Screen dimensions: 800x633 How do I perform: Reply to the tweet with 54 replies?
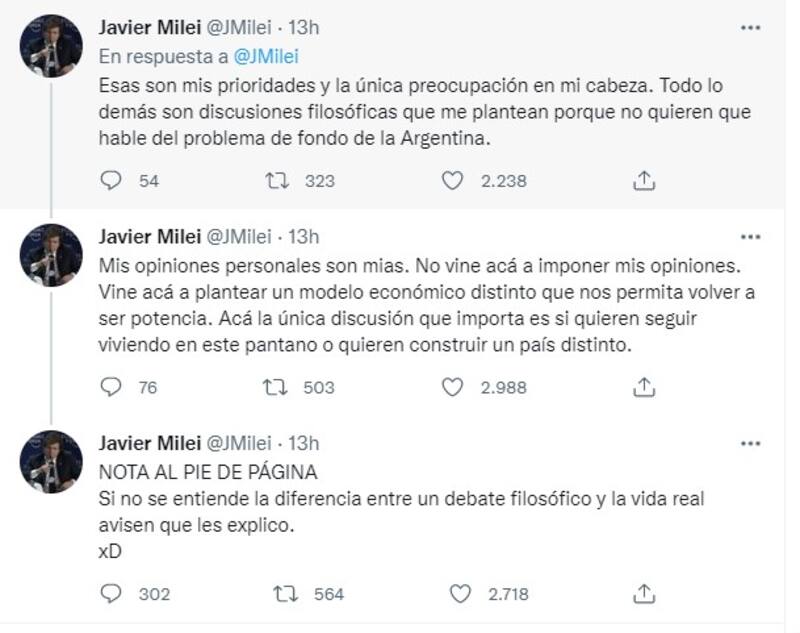(112, 180)
